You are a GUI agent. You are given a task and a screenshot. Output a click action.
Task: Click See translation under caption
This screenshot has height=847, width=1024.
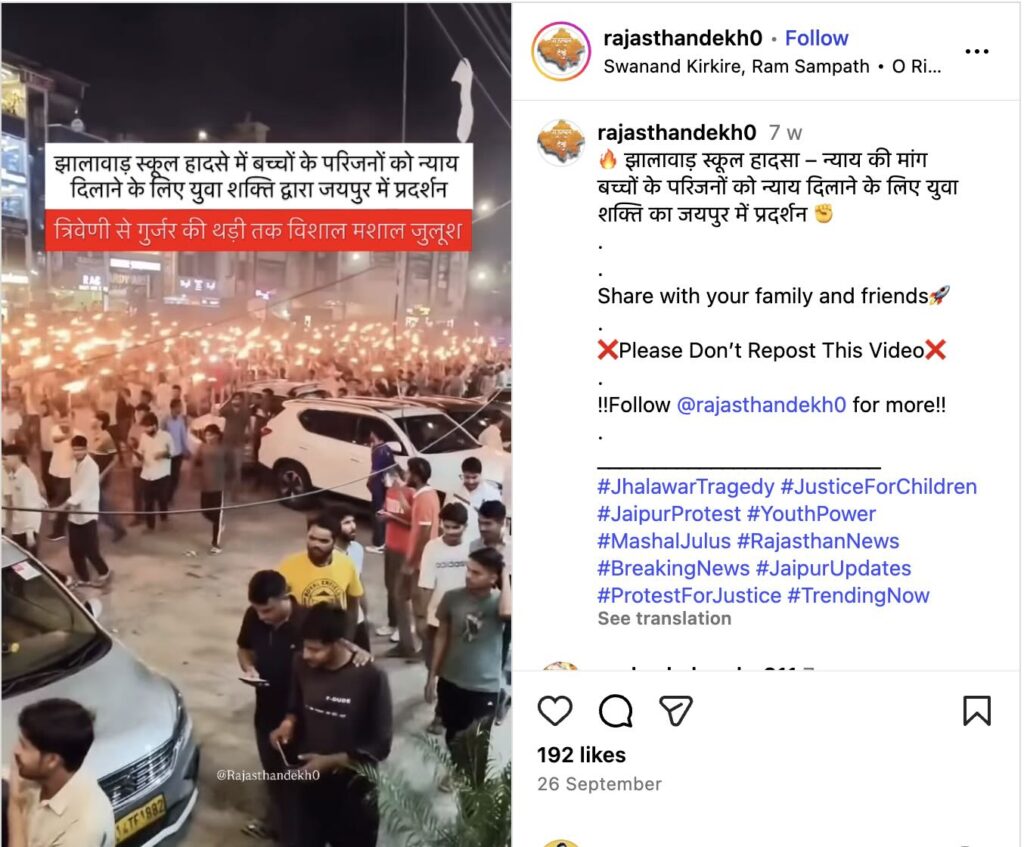click(664, 618)
